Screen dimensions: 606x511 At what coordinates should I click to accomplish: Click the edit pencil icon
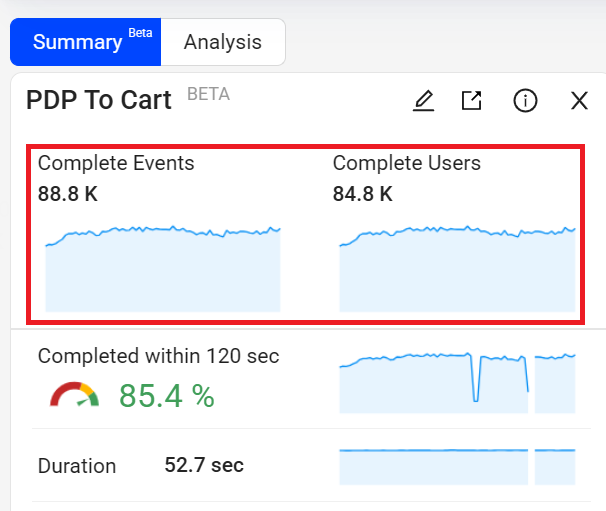[x=424, y=100]
